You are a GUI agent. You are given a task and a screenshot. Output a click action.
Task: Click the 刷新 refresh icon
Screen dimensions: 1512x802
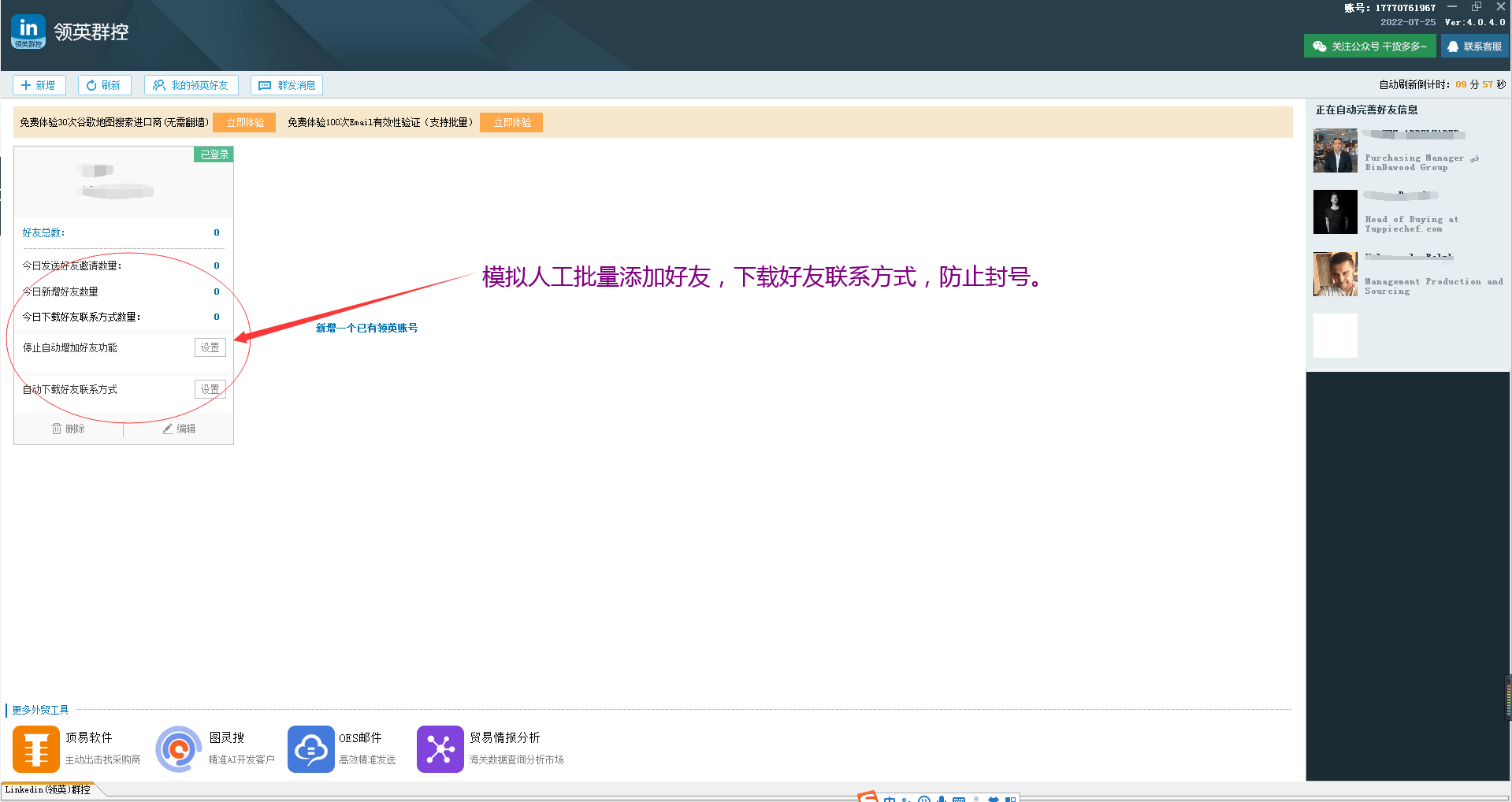coord(91,85)
